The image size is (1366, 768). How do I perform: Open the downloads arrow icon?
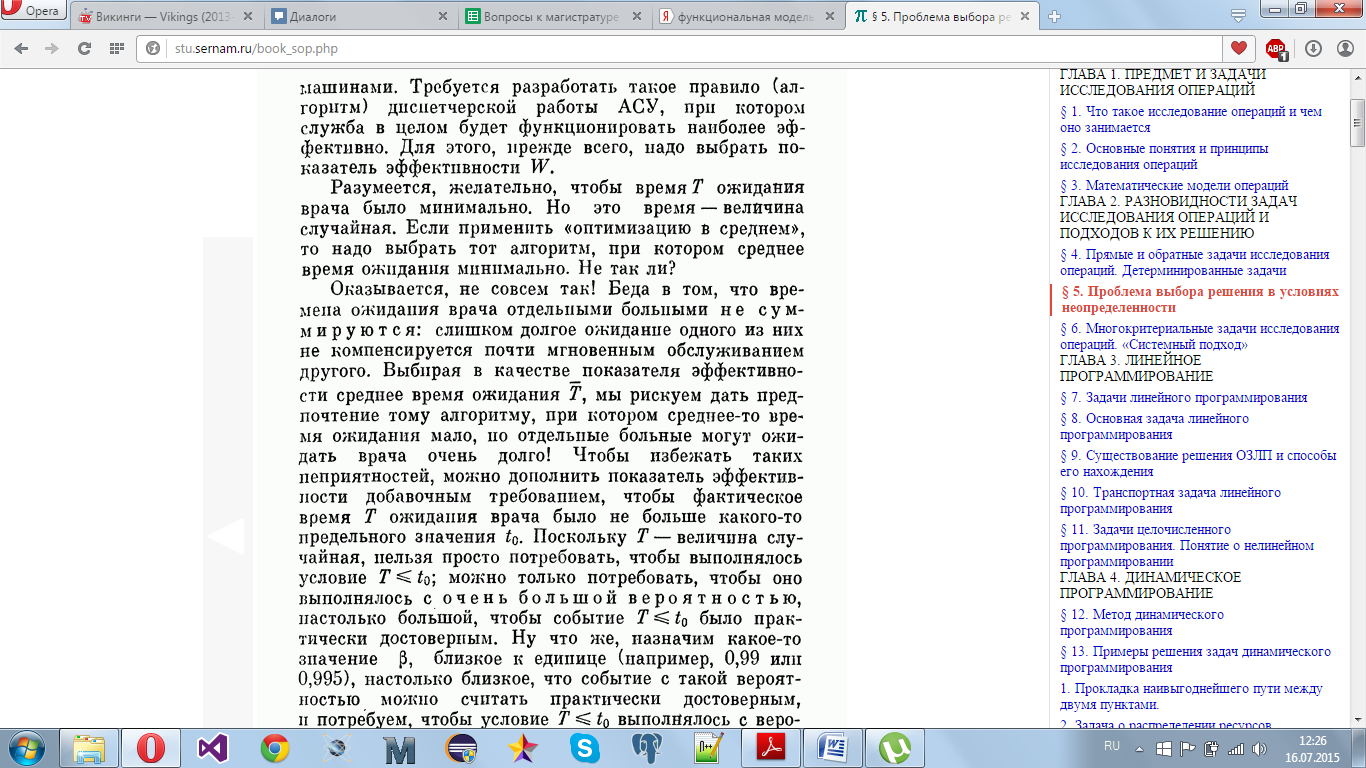1313,48
